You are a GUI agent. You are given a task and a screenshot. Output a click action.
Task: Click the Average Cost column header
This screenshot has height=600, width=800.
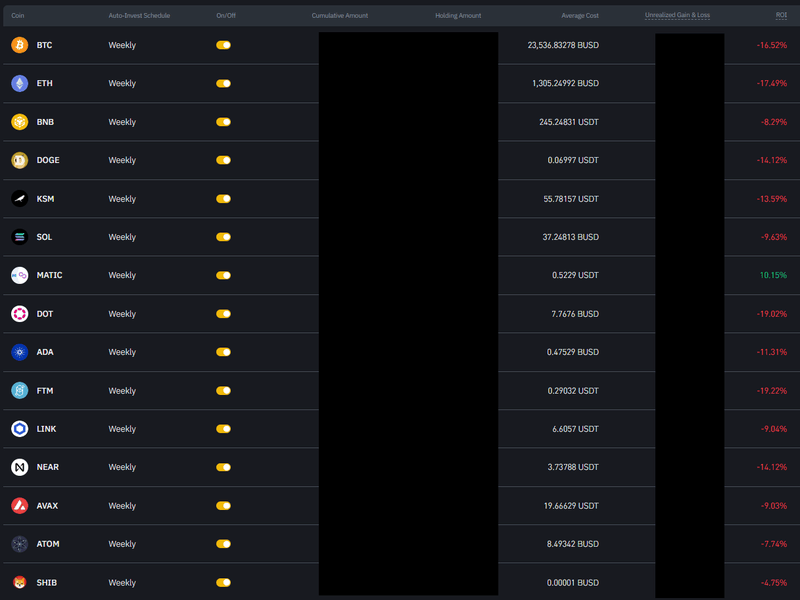pyautogui.click(x=580, y=15)
